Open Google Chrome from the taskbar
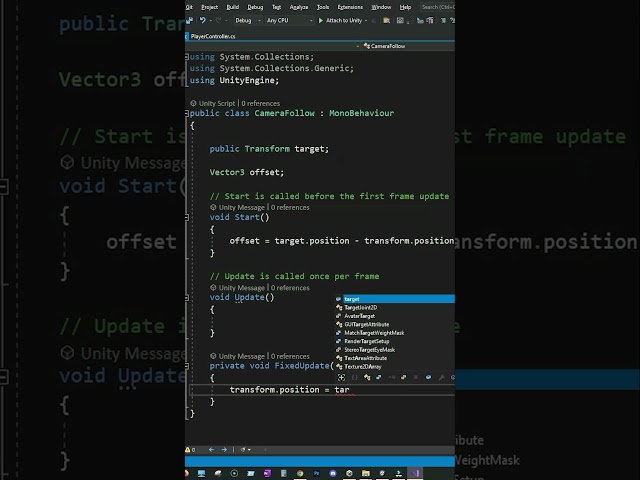 click(300, 473)
